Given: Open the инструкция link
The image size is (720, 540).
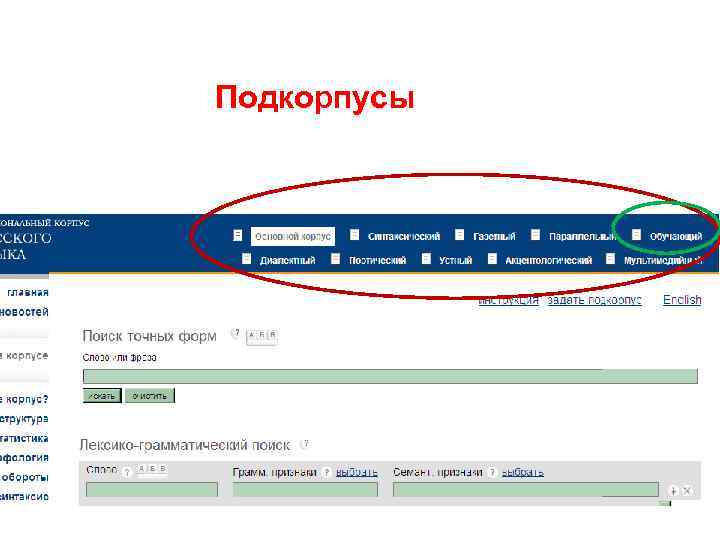Looking at the screenshot, I should pyautogui.click(x=508, y=300).
